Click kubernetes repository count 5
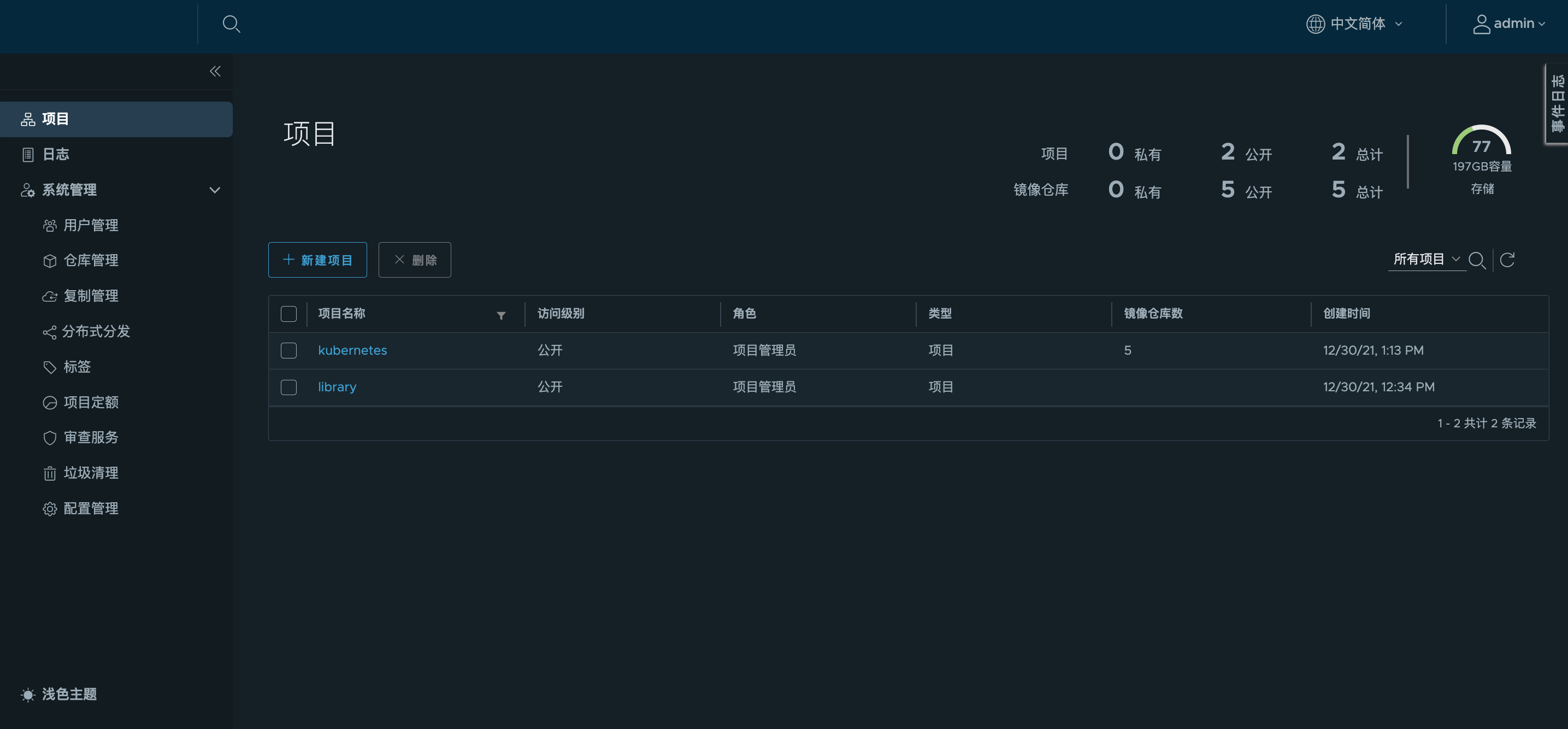This screenshot has width=1568, height=729. tap(1127, 350)
